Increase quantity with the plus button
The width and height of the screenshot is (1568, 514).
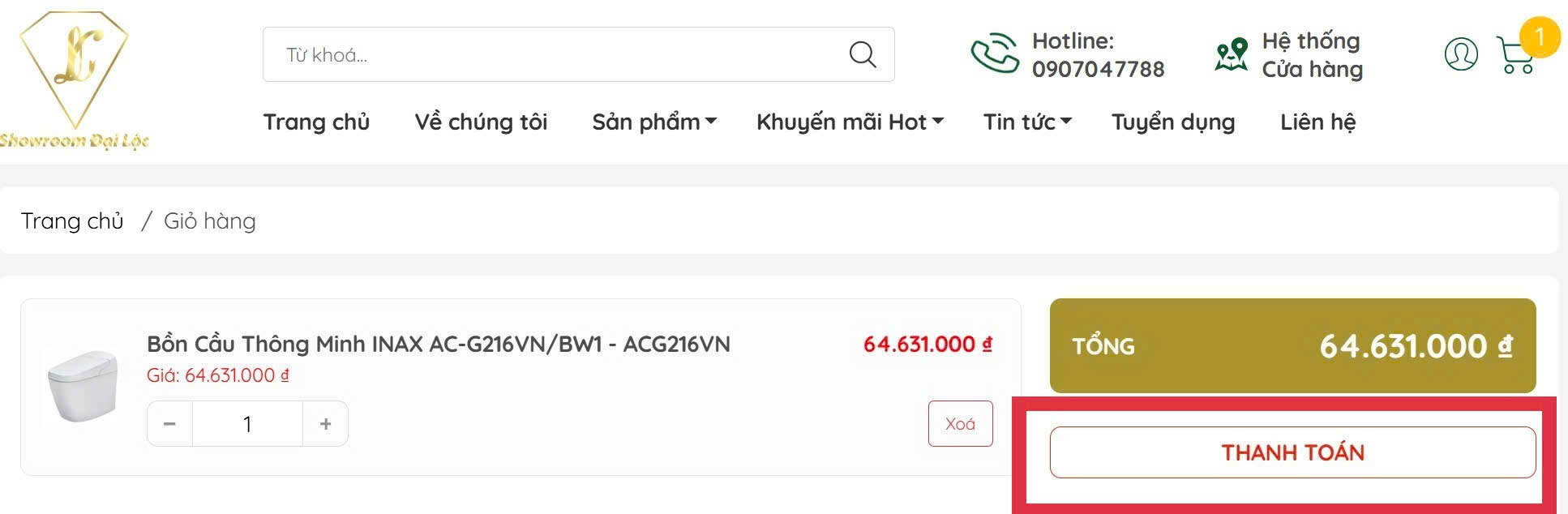tap(325, 424)
